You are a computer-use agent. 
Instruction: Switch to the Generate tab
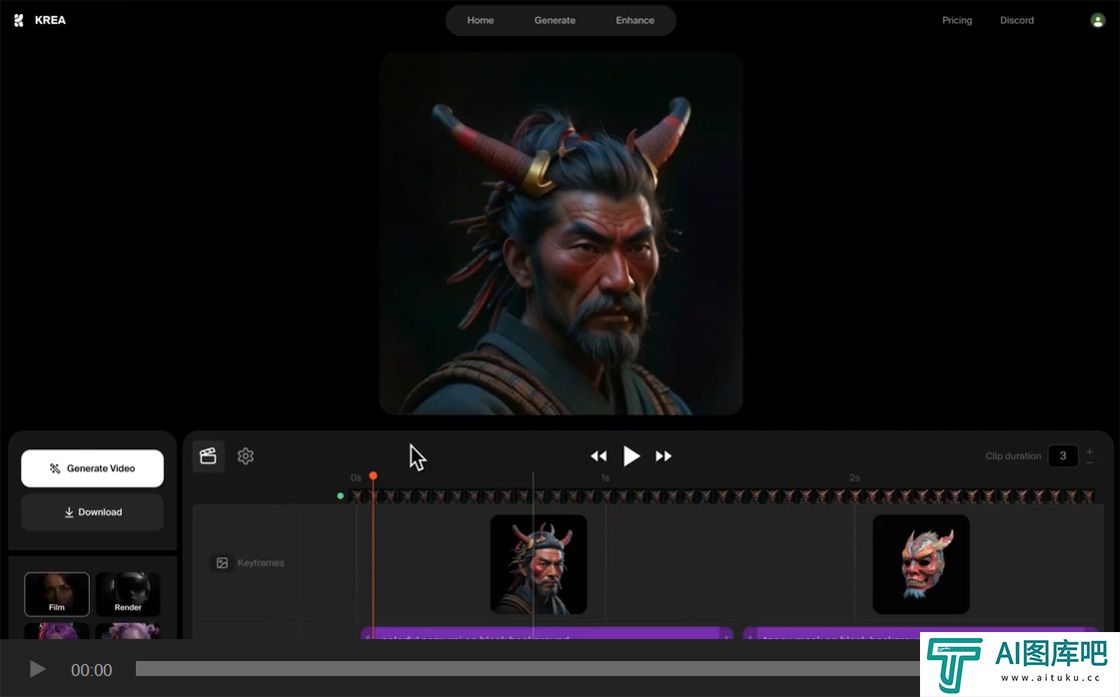click(554, 21)
